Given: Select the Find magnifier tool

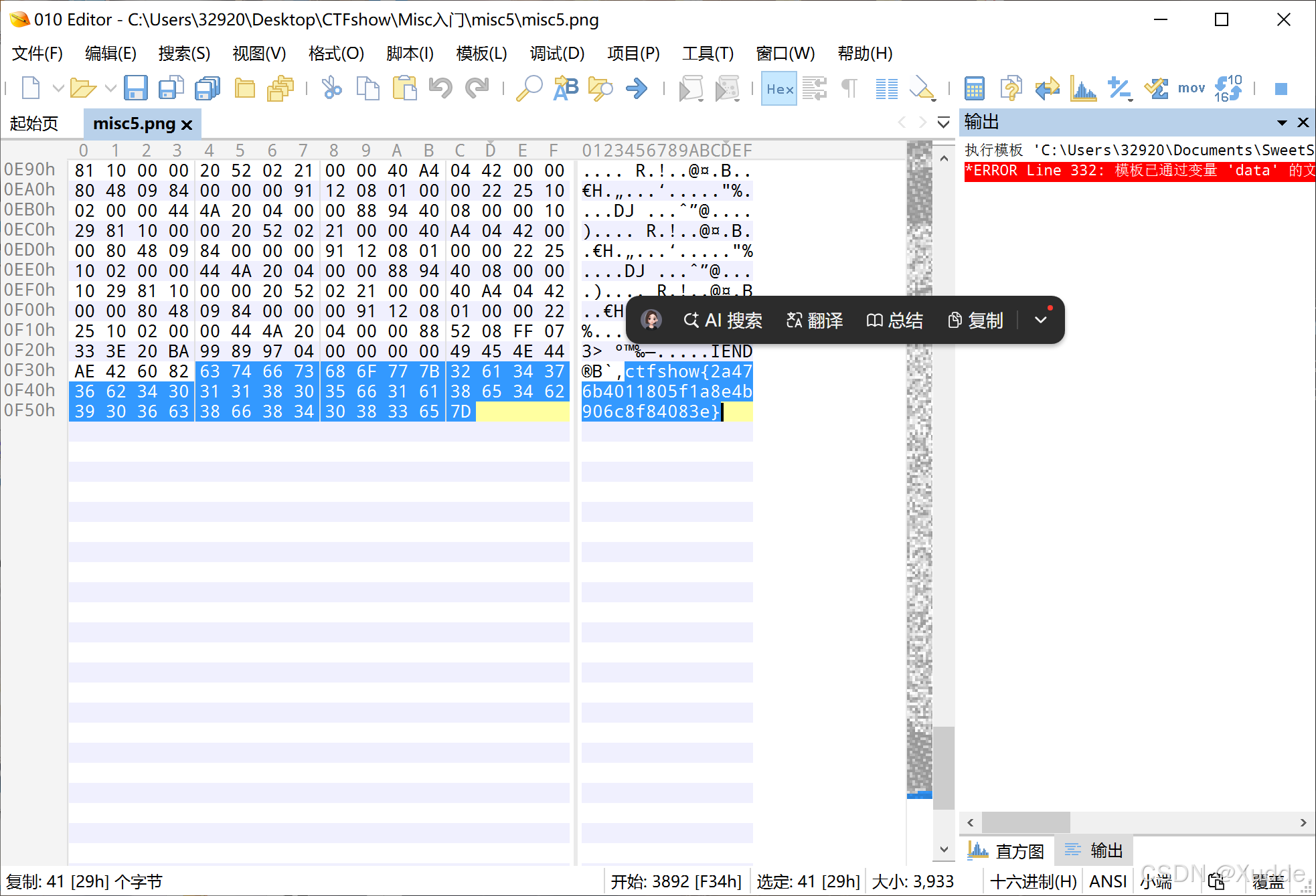Looking at the screenshot, I should (529, 88).
